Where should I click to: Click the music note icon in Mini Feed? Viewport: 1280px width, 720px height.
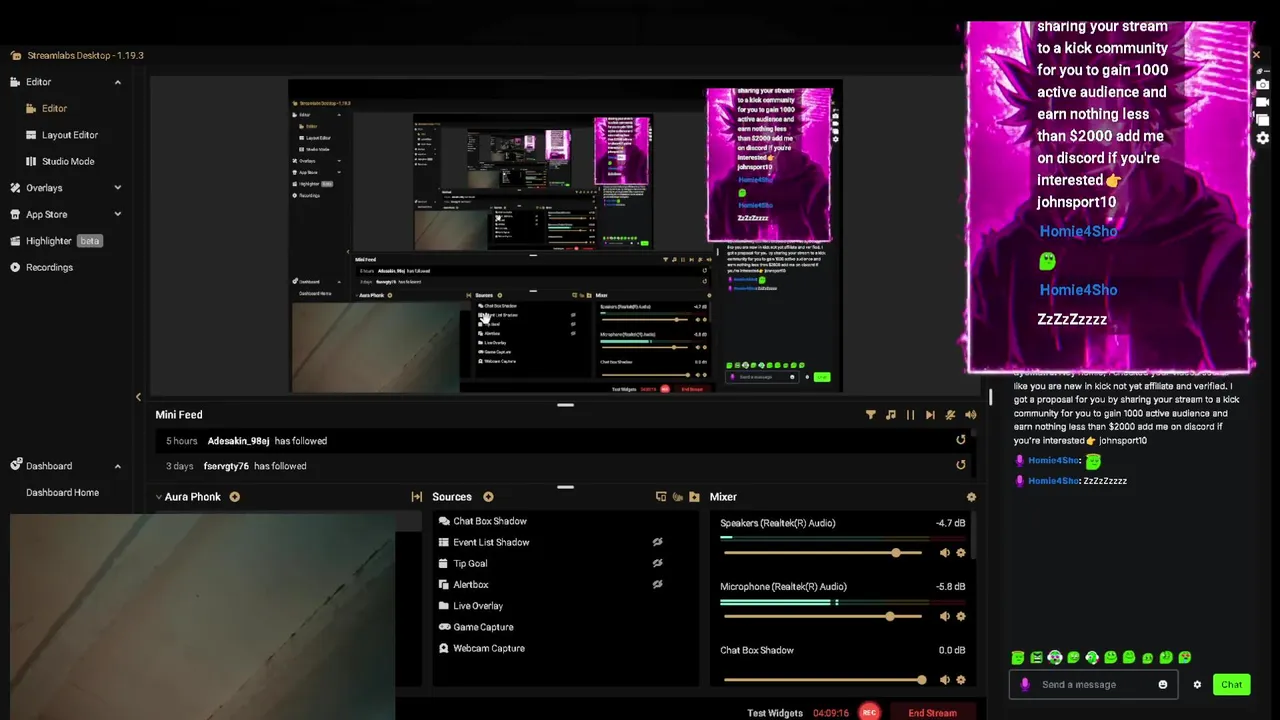pos(890,414)
